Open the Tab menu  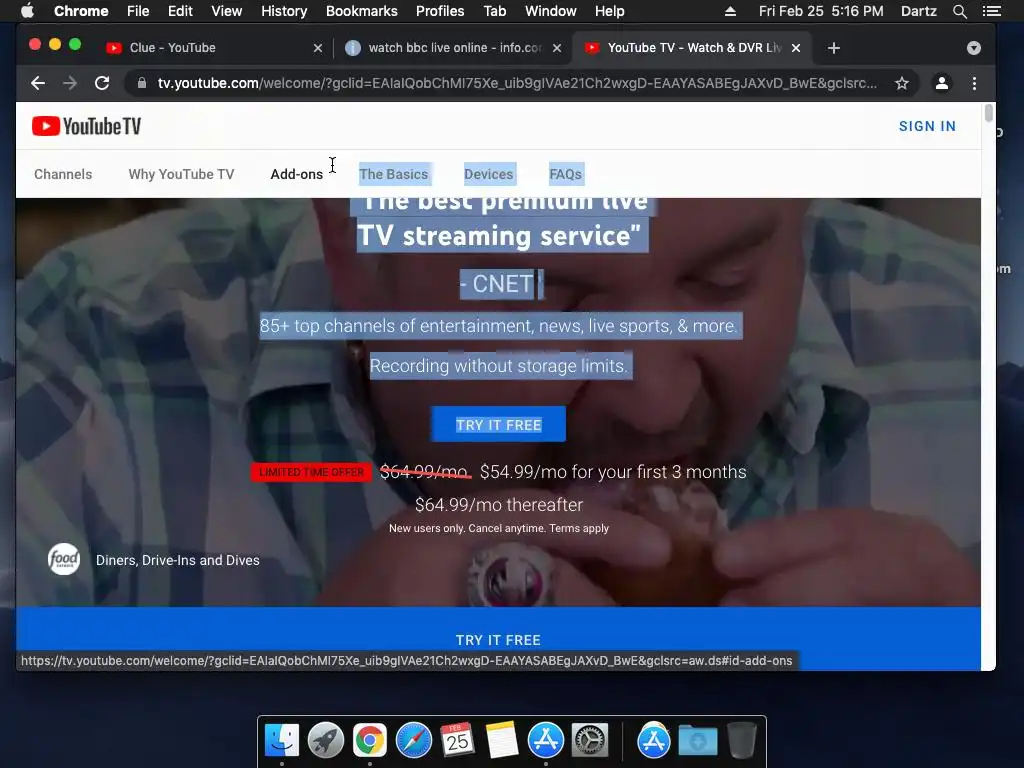click(494, 11)
